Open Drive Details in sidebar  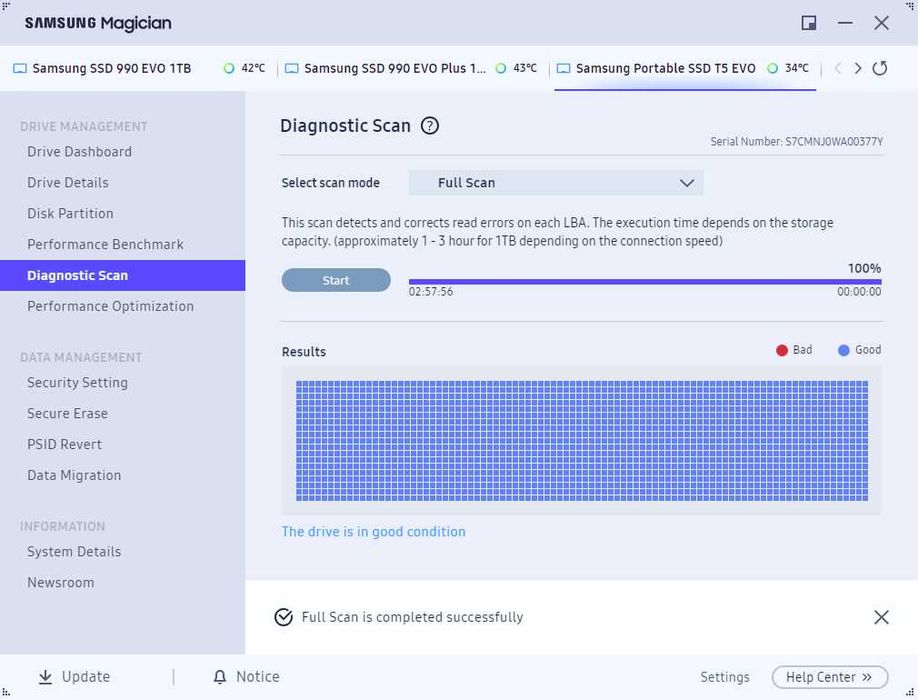point(68,183)
